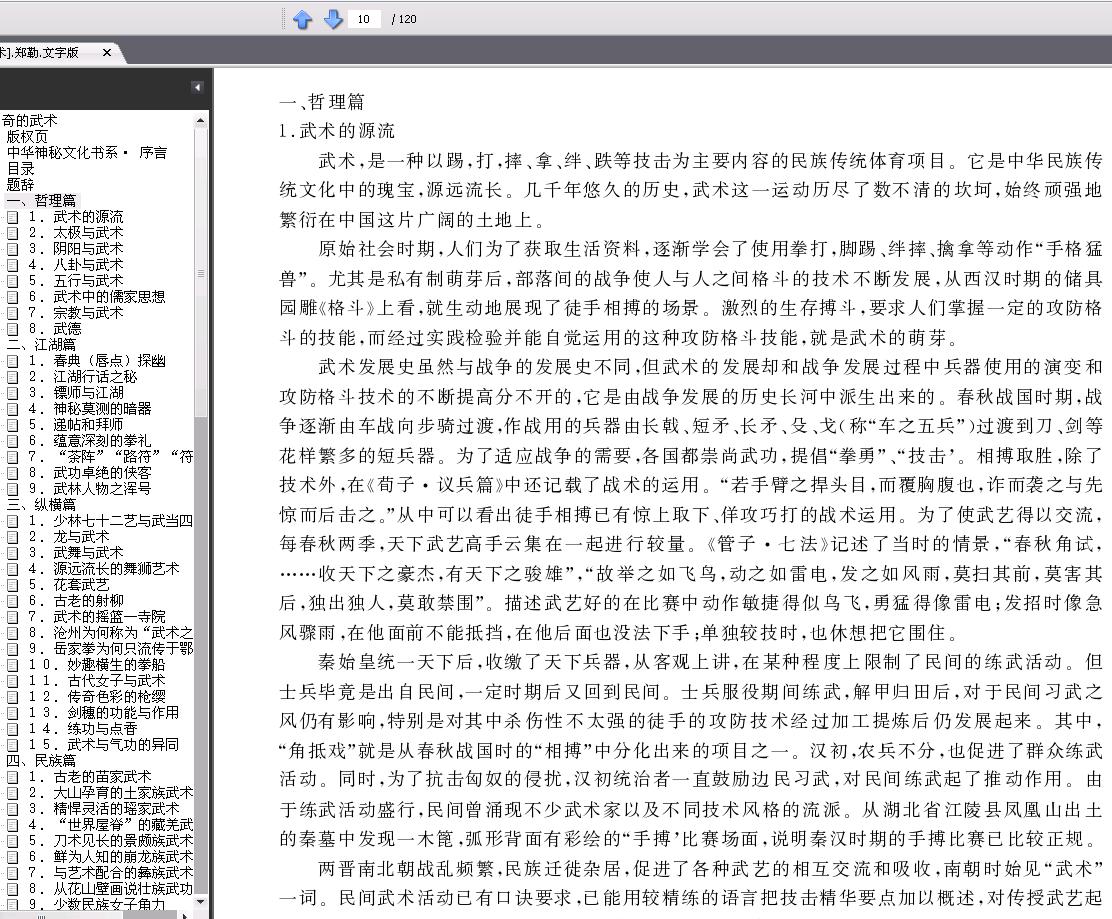Click page icon beside 3．镖师与江湖

pyautogui.click(x=12, y=394)
